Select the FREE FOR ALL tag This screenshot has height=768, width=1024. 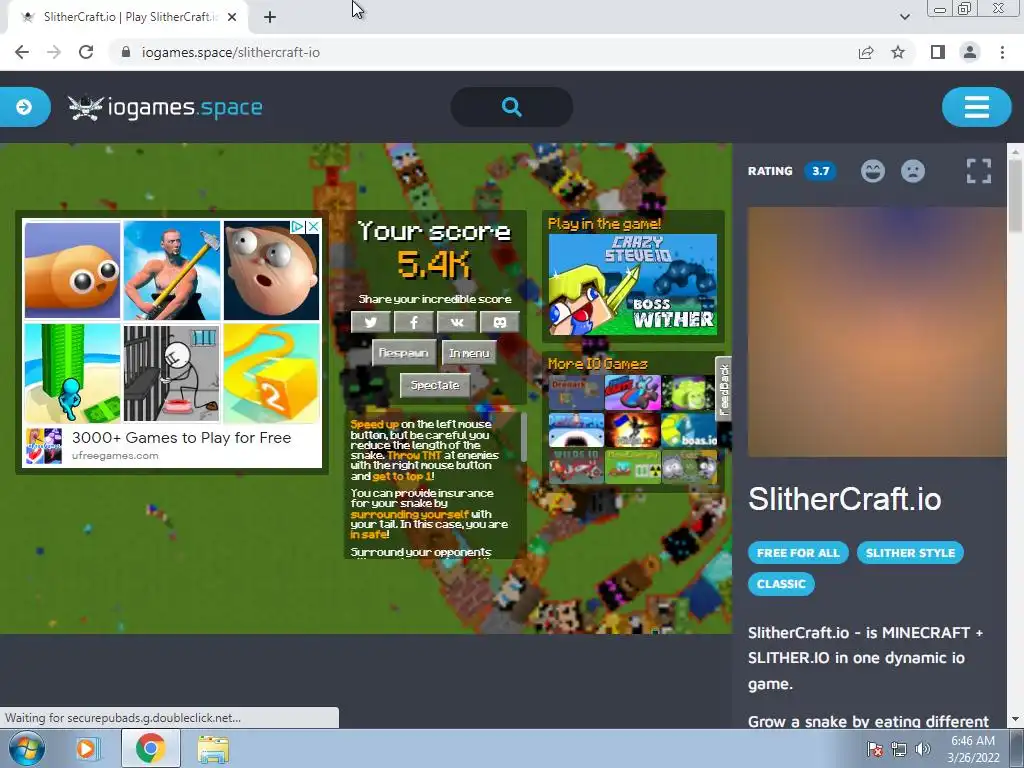point(798,552)
